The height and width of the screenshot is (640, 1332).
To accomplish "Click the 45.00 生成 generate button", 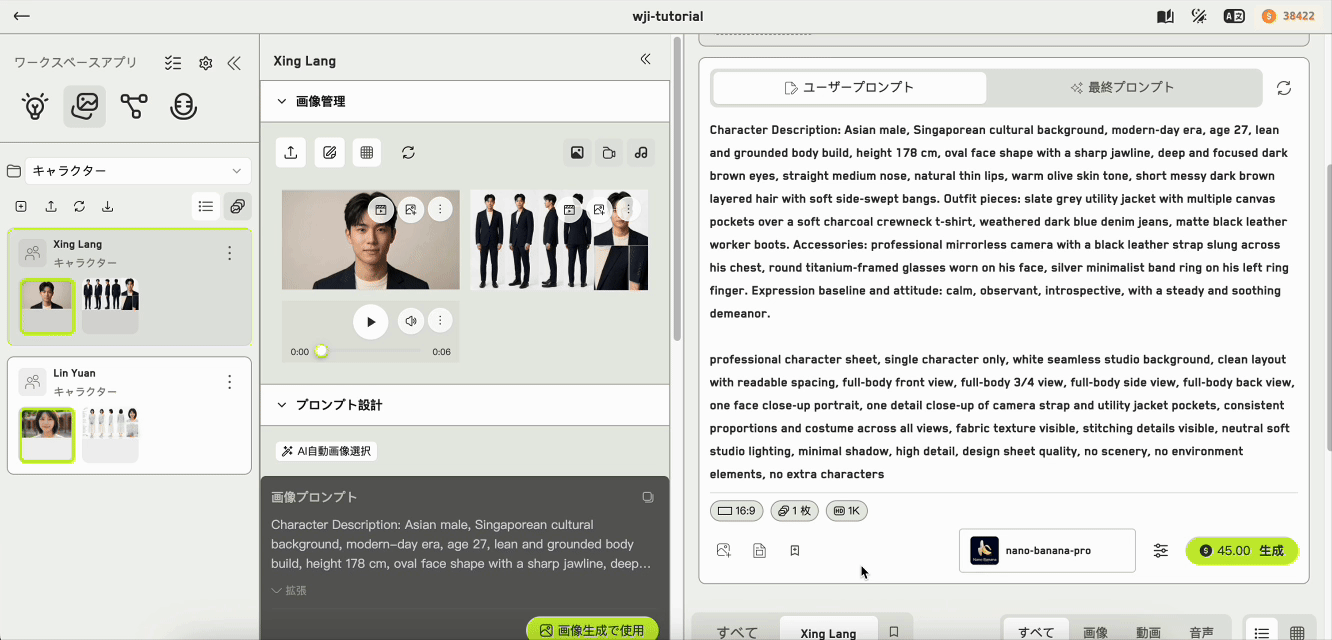I will [1242, 551].
